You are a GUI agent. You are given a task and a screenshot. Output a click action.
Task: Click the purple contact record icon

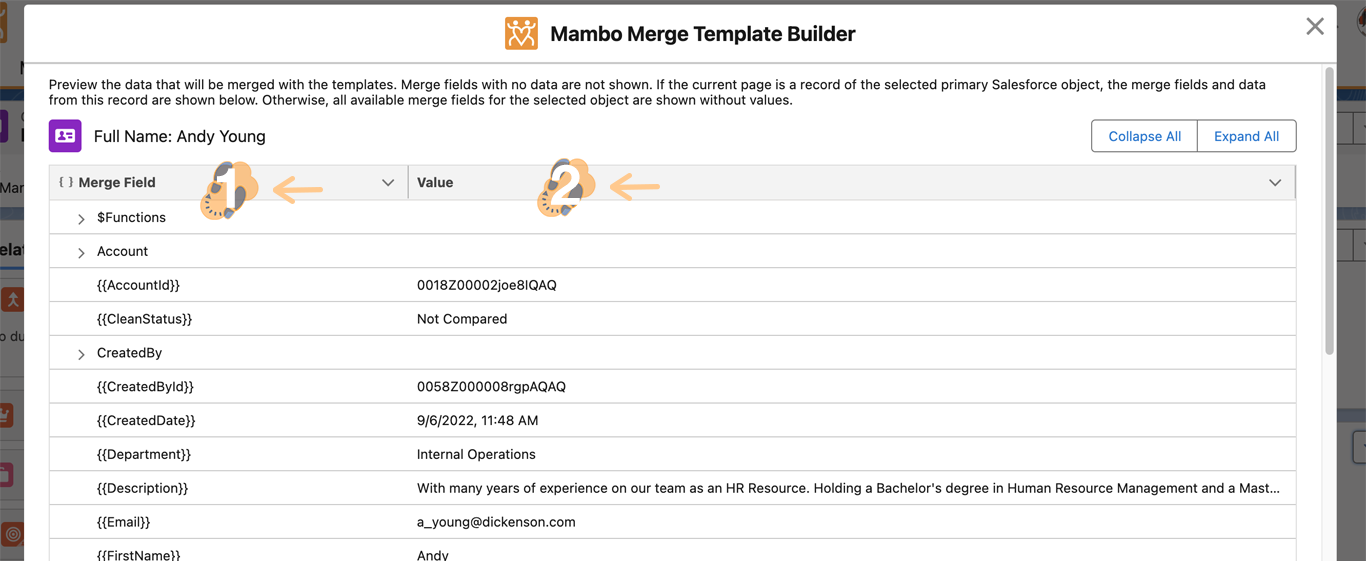click(65, 136)
